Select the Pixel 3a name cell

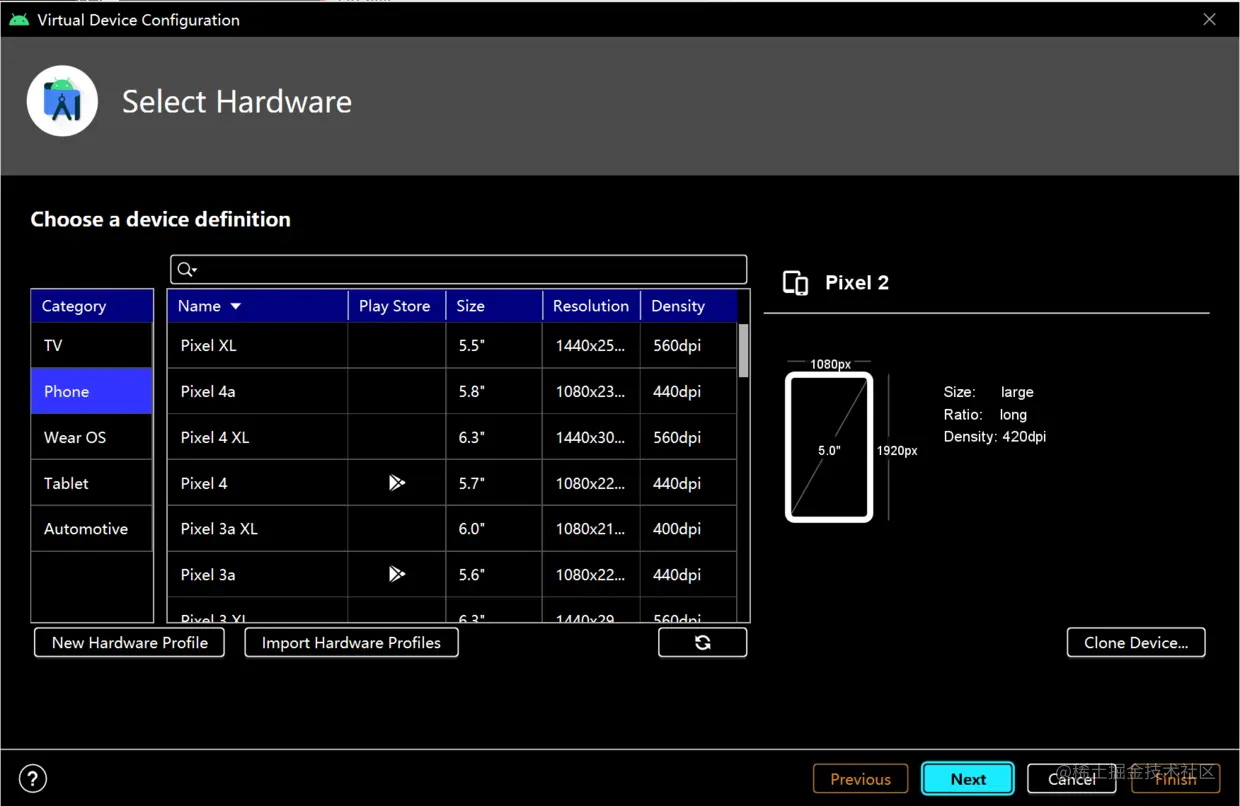tap(257, 574)
